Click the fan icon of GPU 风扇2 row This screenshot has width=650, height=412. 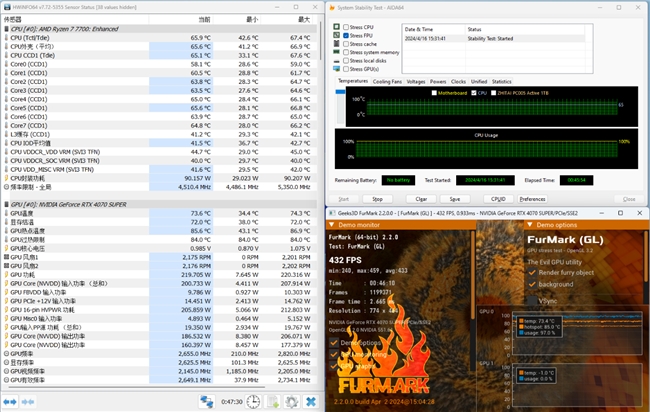click(6, 266)
